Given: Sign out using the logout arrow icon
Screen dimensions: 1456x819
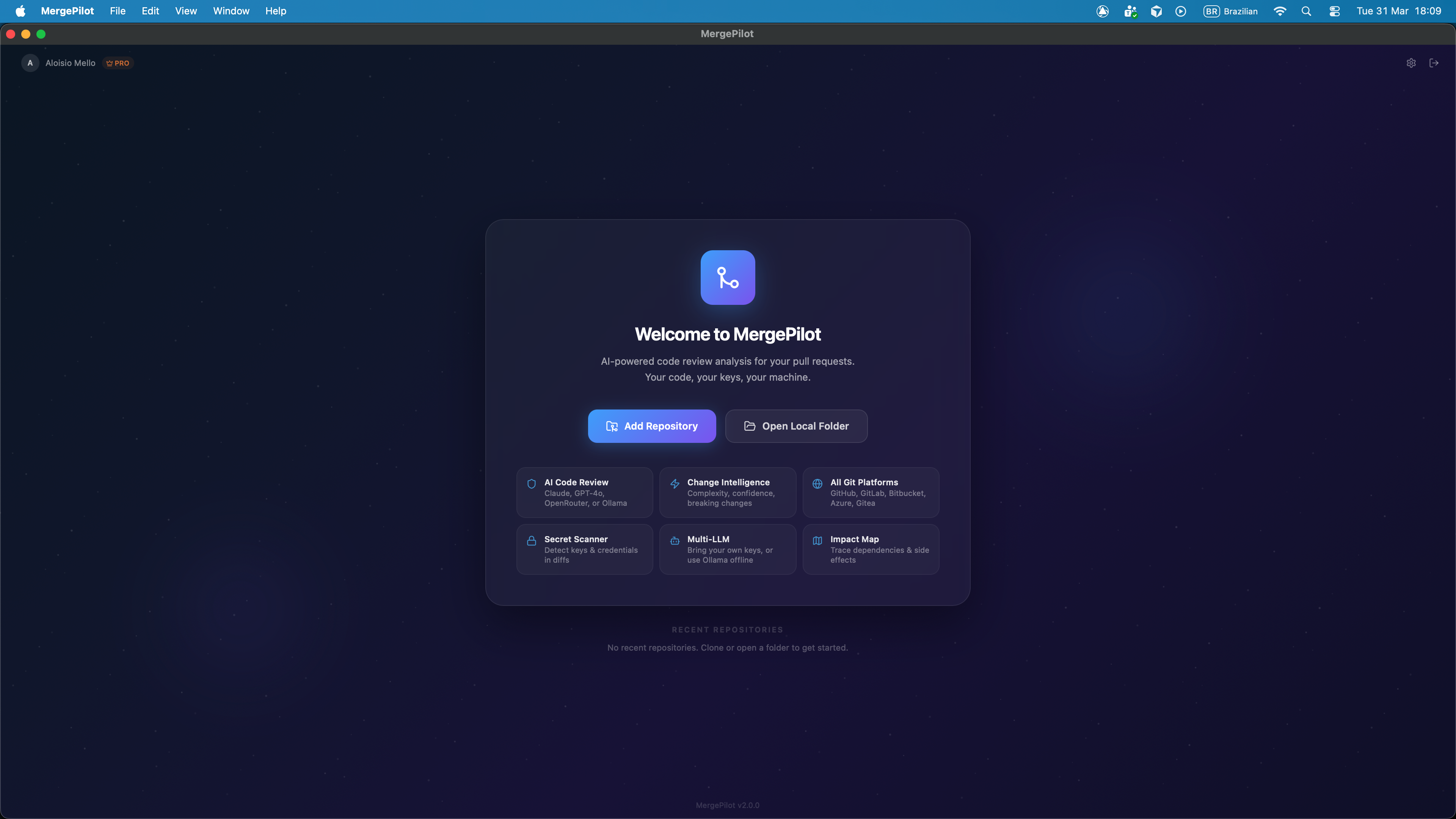Looking at the screenshot, I should 1434,63.
